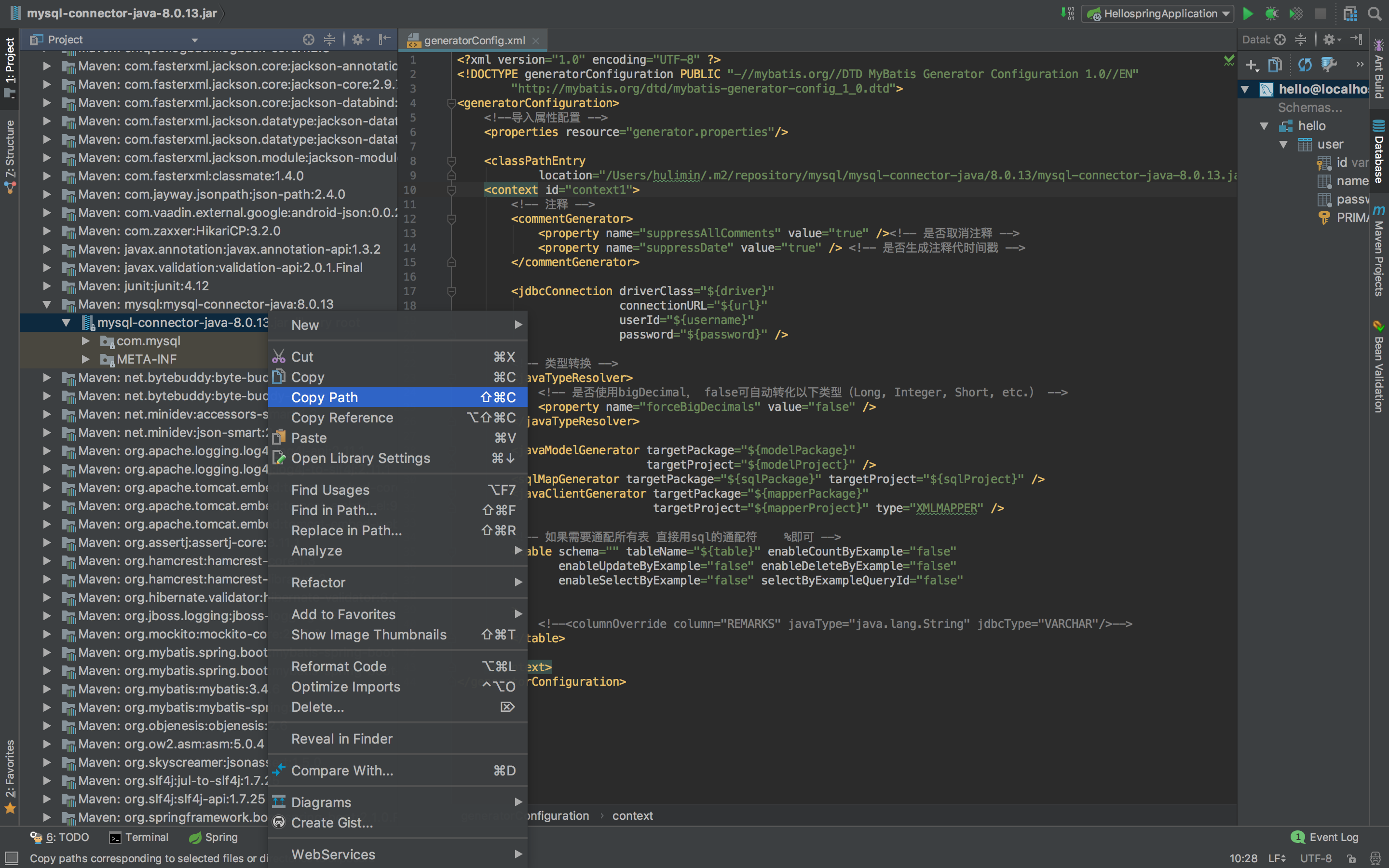Viewport: 1389px width, 868px height.
Task: Toggle the Structure tool window
Action: [10, 155]
